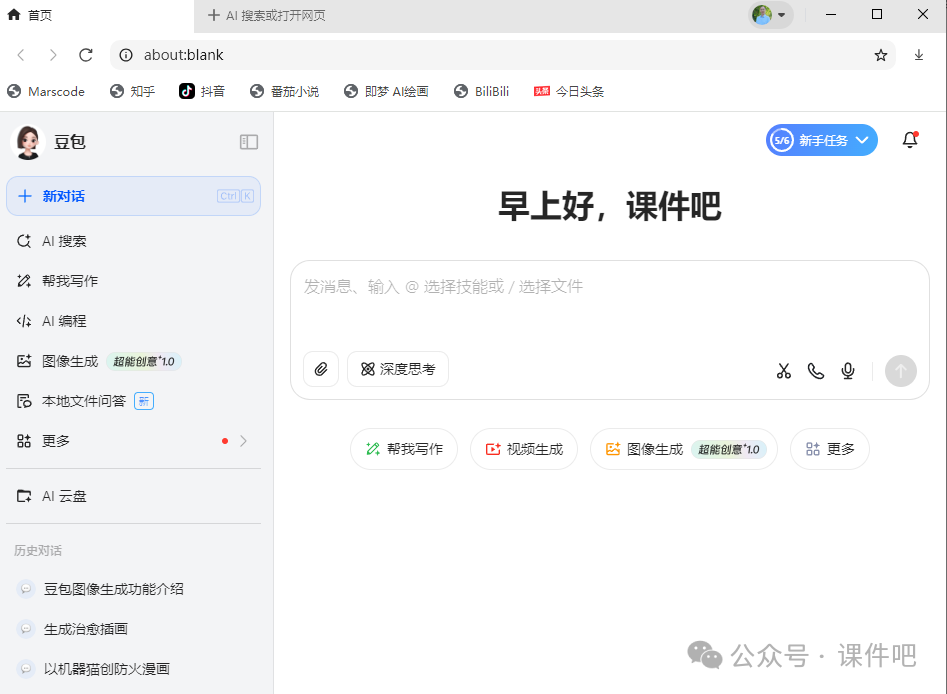Click the message input field
This screenshot has width=947, height=694.
coord(610,287)
